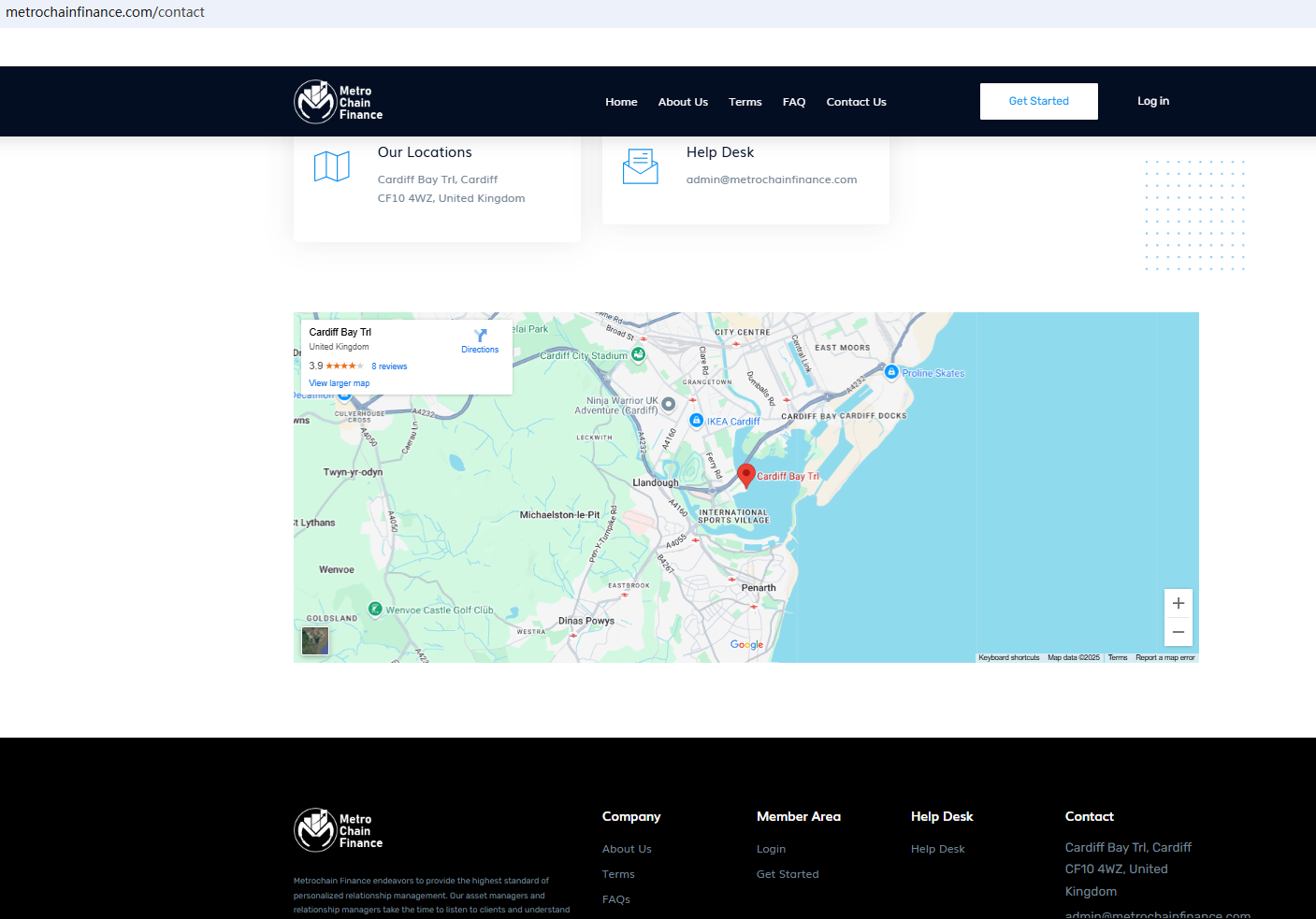
Task: Open the footer Help Desk link
Action: [937, 849]
